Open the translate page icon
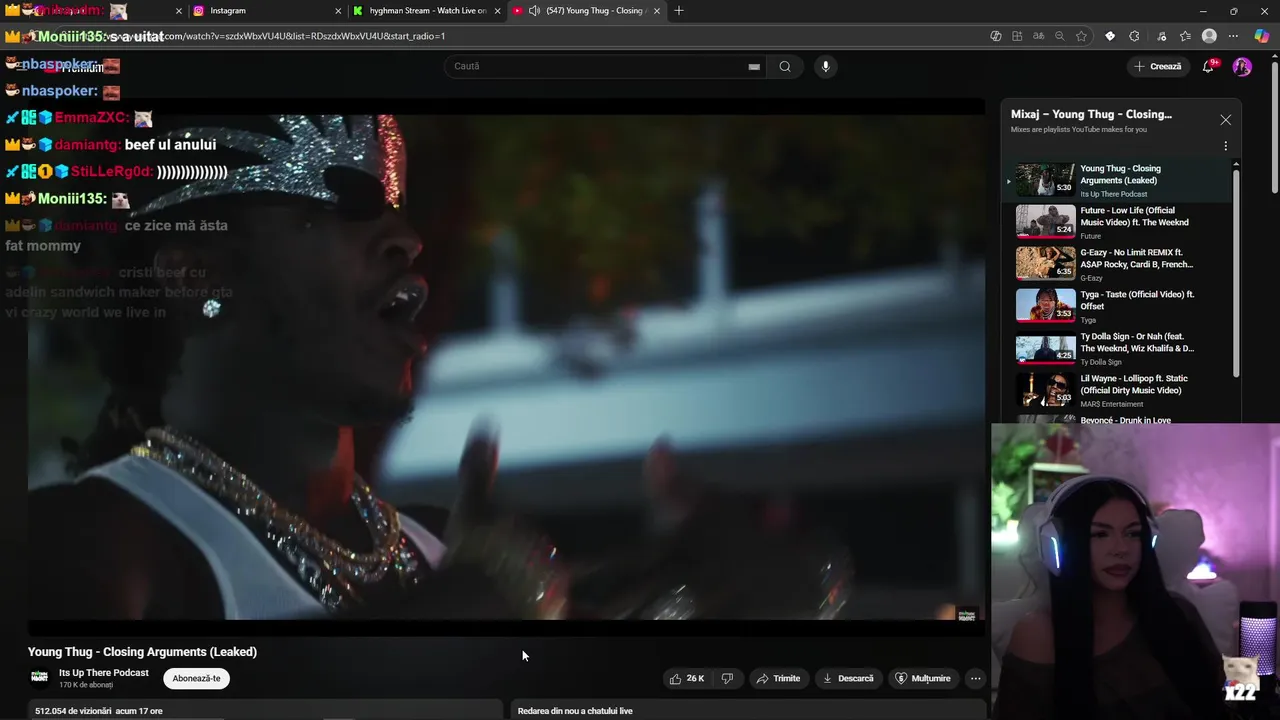This screenshot has height=720, width=1280. click(1039, 36)
